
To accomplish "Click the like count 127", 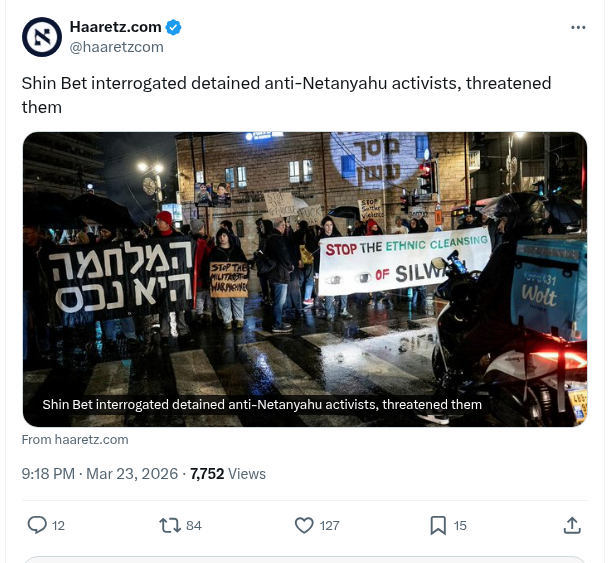I will pyautogui.click(x=330, y=526).
